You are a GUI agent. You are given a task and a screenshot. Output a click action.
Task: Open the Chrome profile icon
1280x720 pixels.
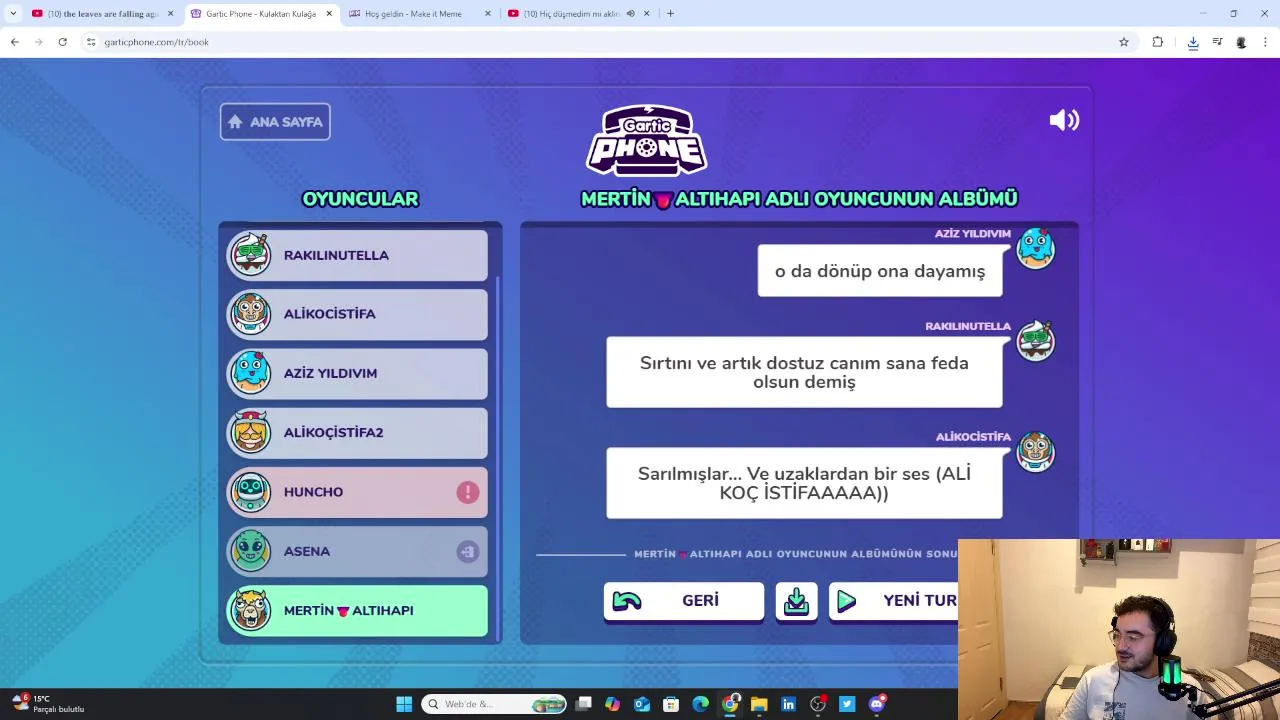click(x=1241, y=42)
